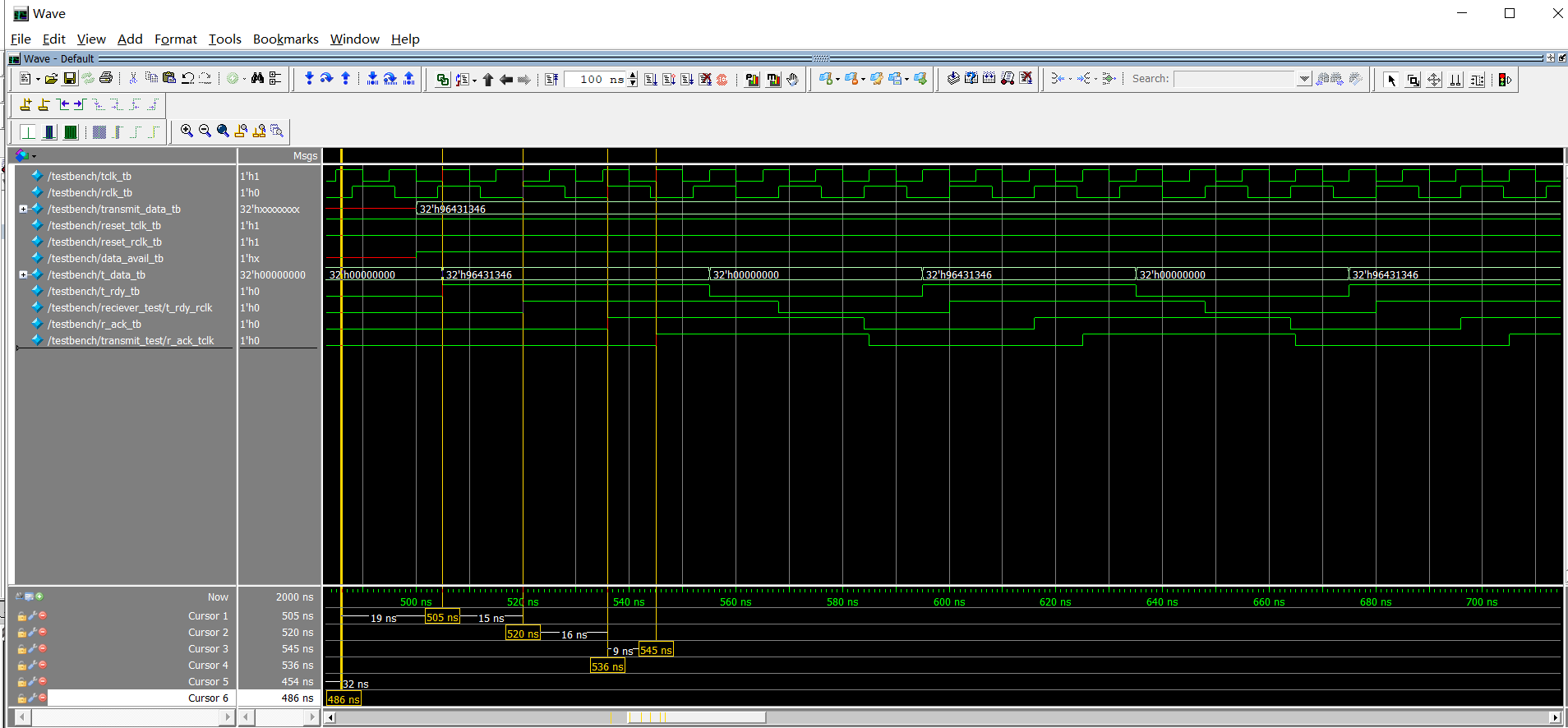Click the waveform horizontal scrollbar thumb
This screenshot has width=1568, height=728.
696,717
